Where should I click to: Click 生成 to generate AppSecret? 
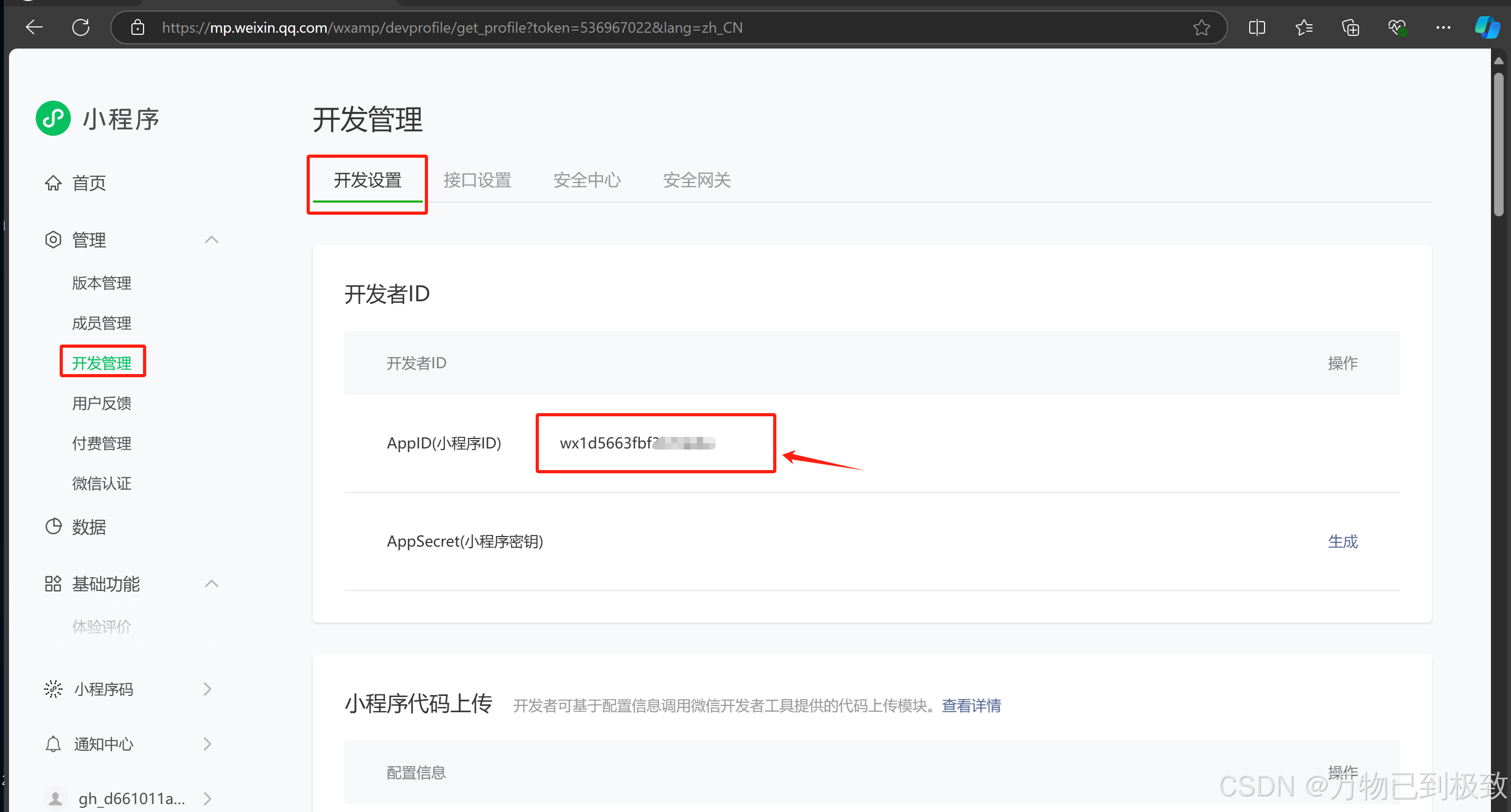[x=1342, y=541]
